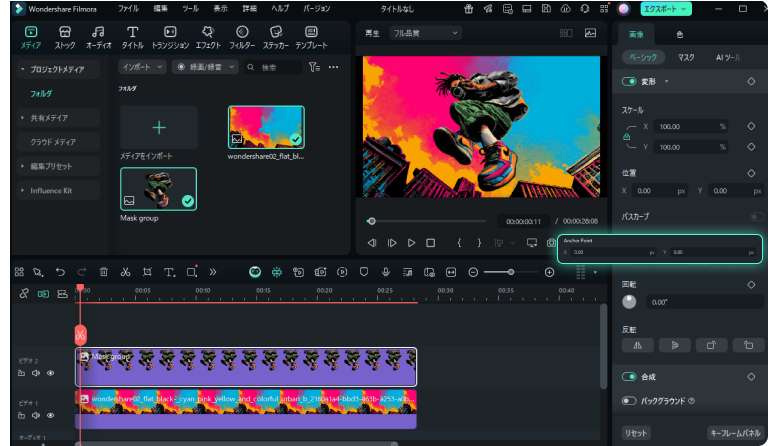
Task: Toggle the パスカーブ switch
Action: pos(757,216)
